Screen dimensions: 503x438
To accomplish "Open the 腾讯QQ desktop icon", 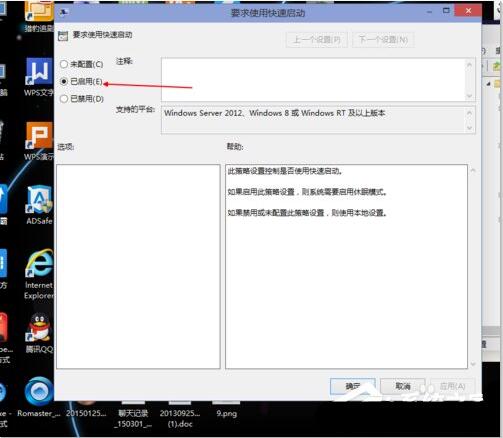I will click(x=39, y=333).
